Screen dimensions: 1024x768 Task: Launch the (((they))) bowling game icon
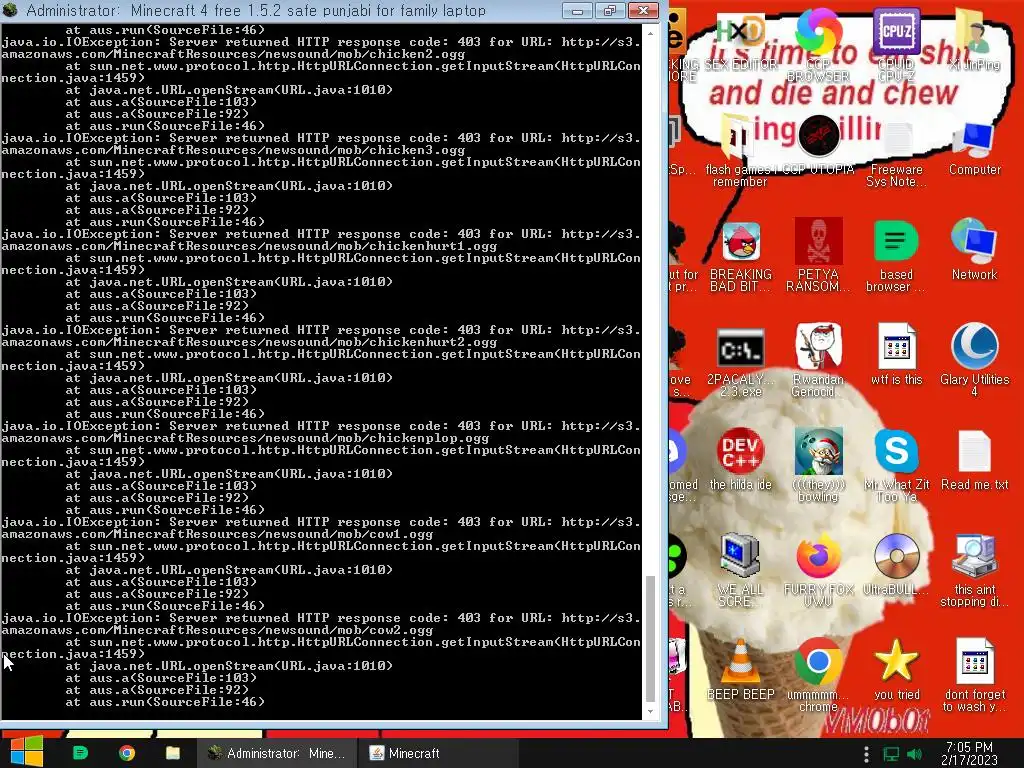pyautogui.click(x=818, y=452)
